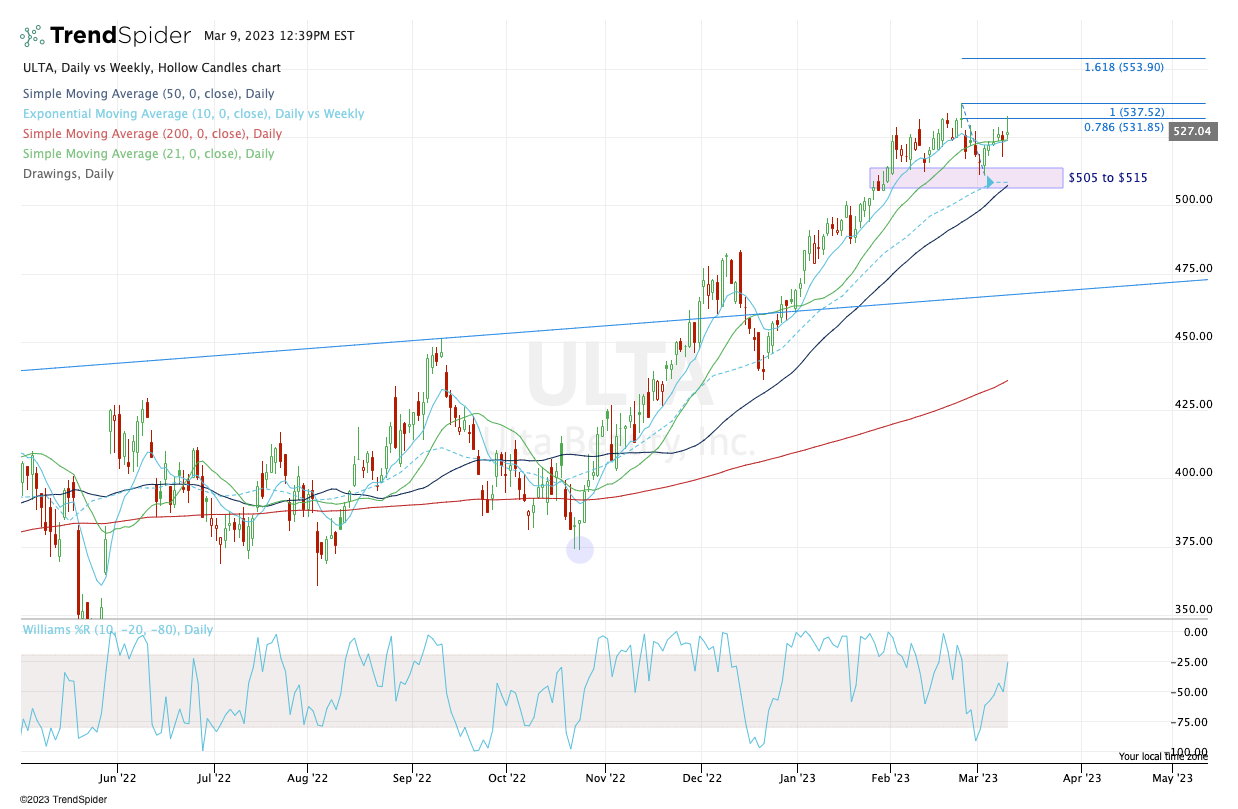Click the TrendSpider spider logo icon
Image resolution: width=1238 pixels, height=809 pixels.
pyautogui.click(x=31, y=36)
